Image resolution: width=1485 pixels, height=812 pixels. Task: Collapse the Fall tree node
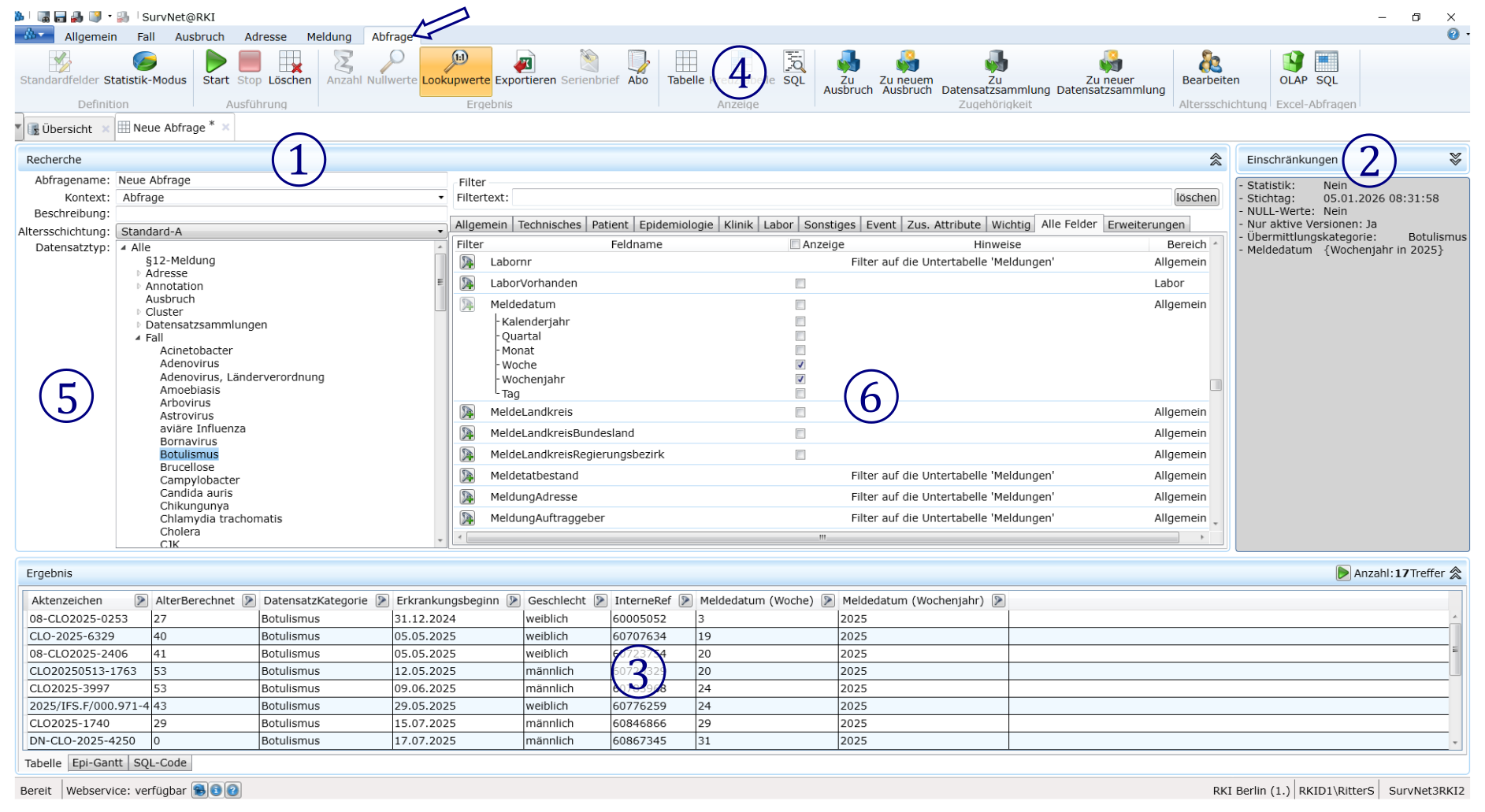pos(138,338)
